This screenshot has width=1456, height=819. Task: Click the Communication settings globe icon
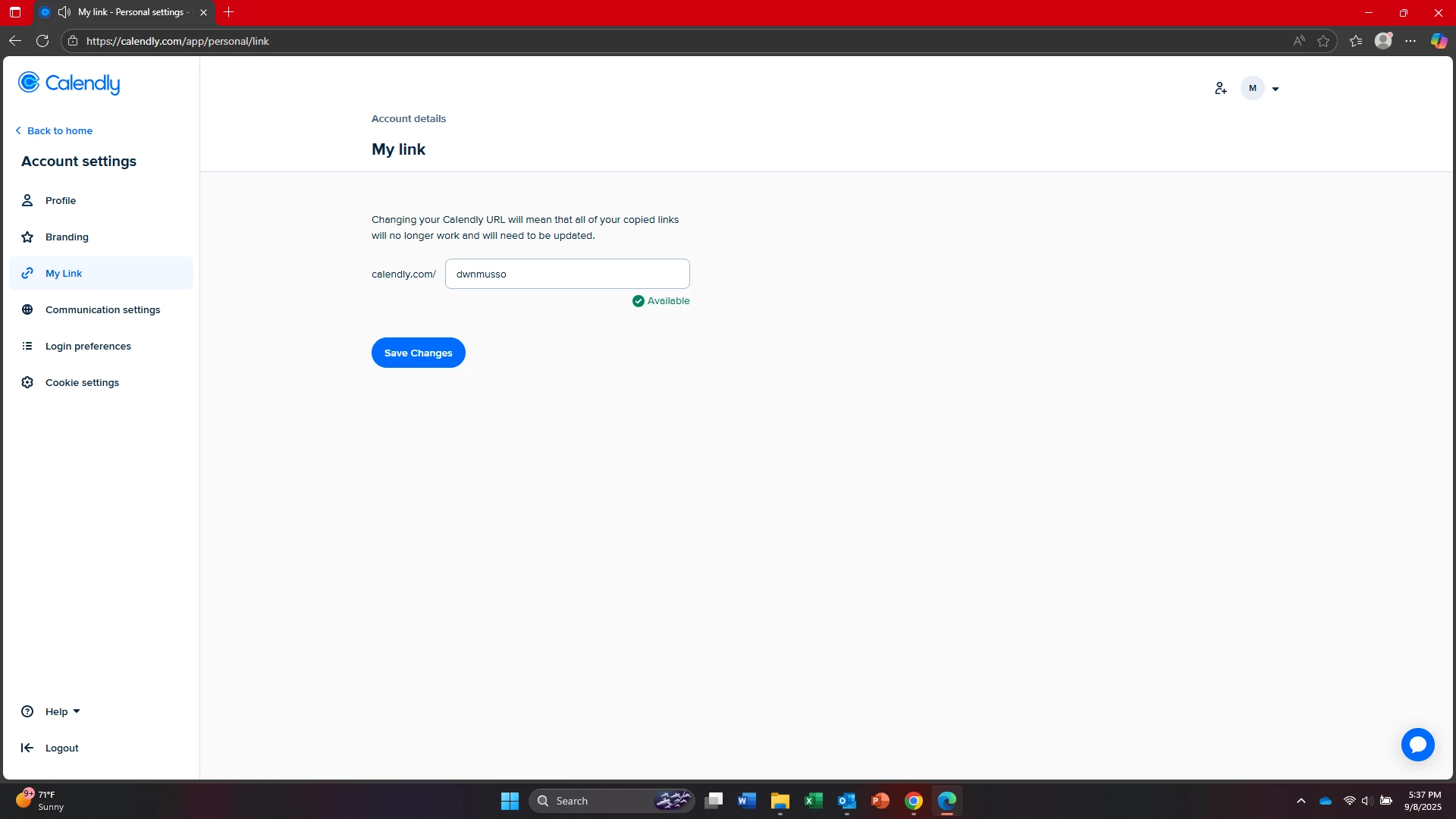coord(27,309)
